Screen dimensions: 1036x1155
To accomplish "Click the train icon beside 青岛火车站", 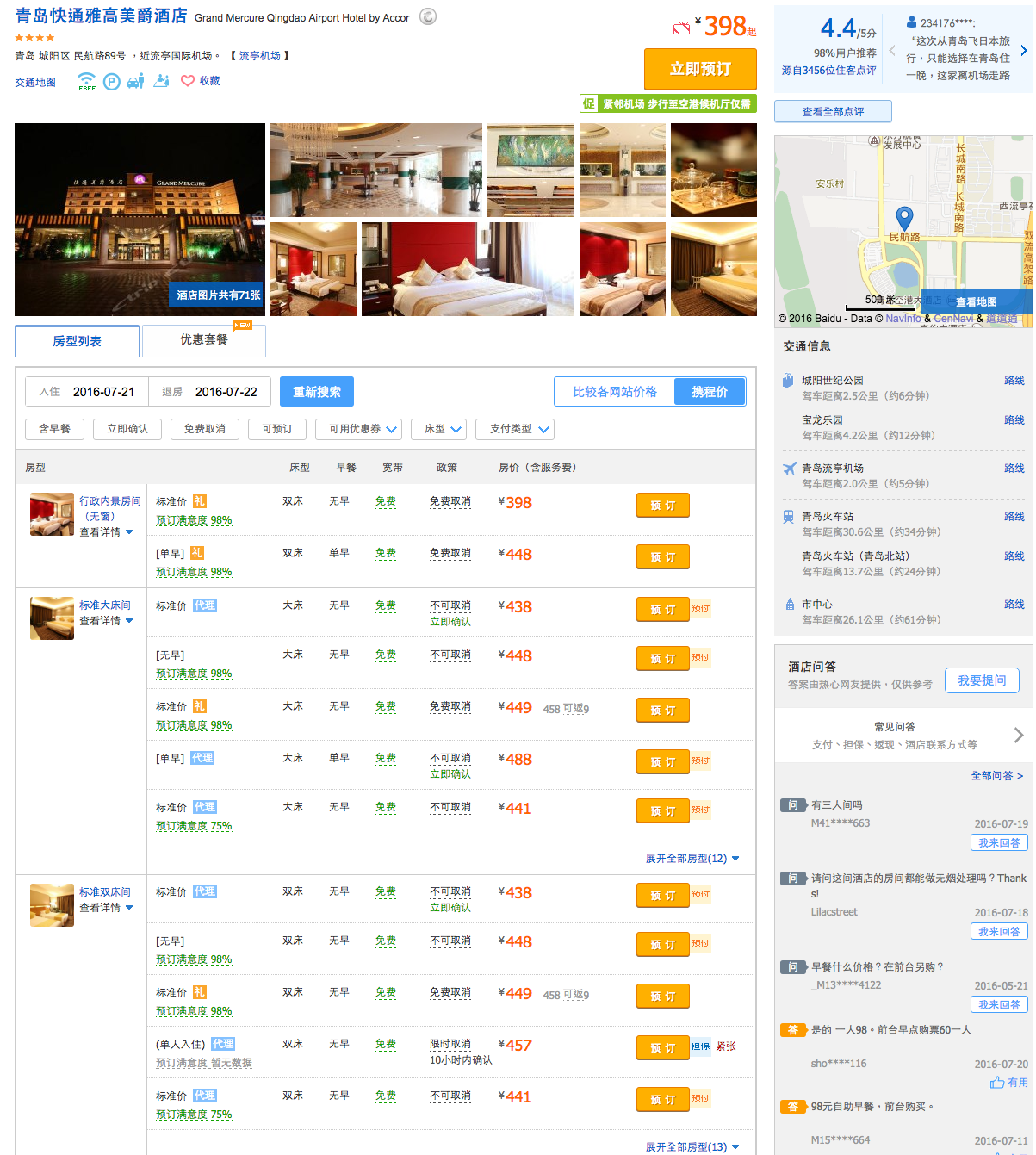I will 789,517.
